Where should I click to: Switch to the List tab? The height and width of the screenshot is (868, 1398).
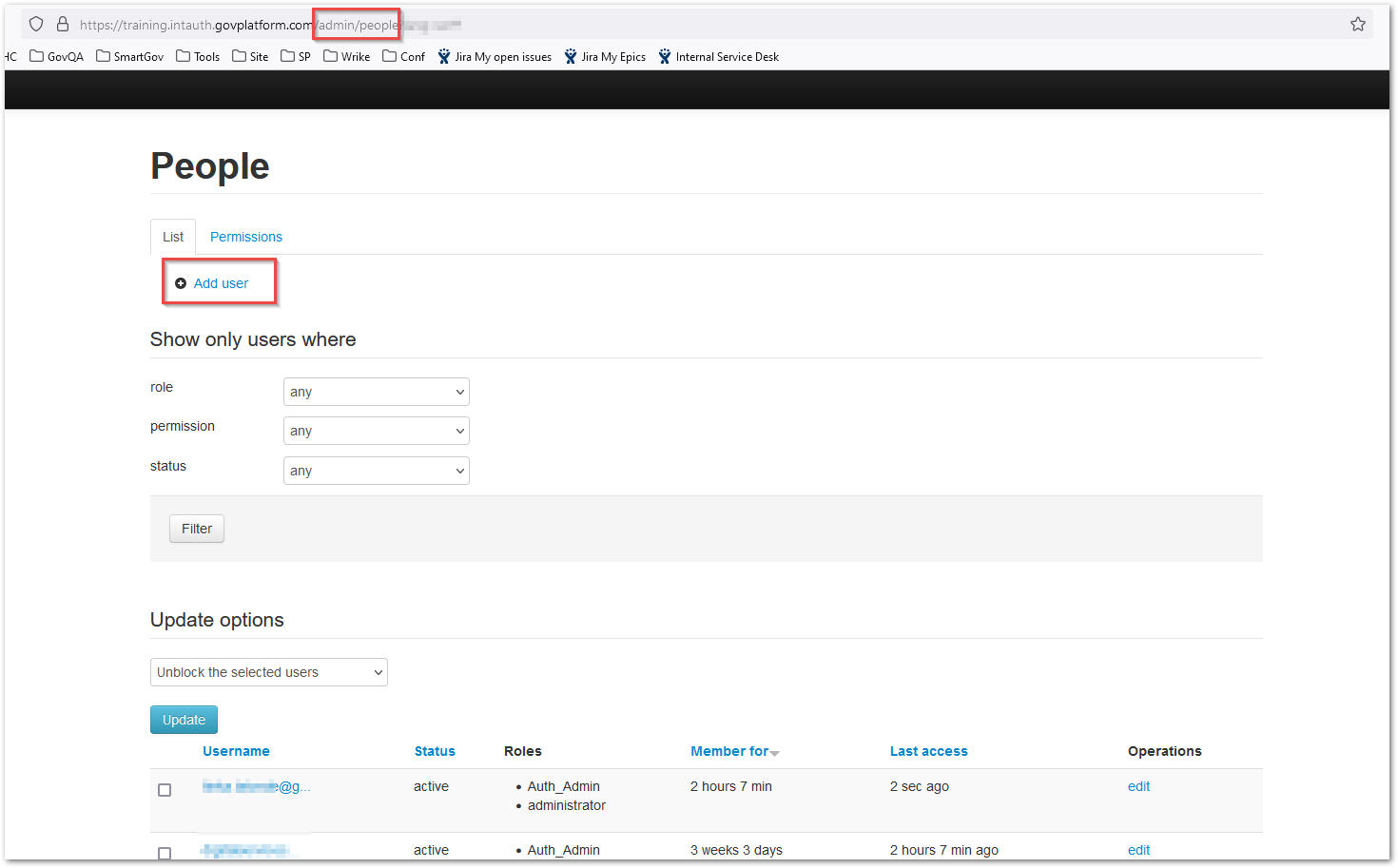173,237
